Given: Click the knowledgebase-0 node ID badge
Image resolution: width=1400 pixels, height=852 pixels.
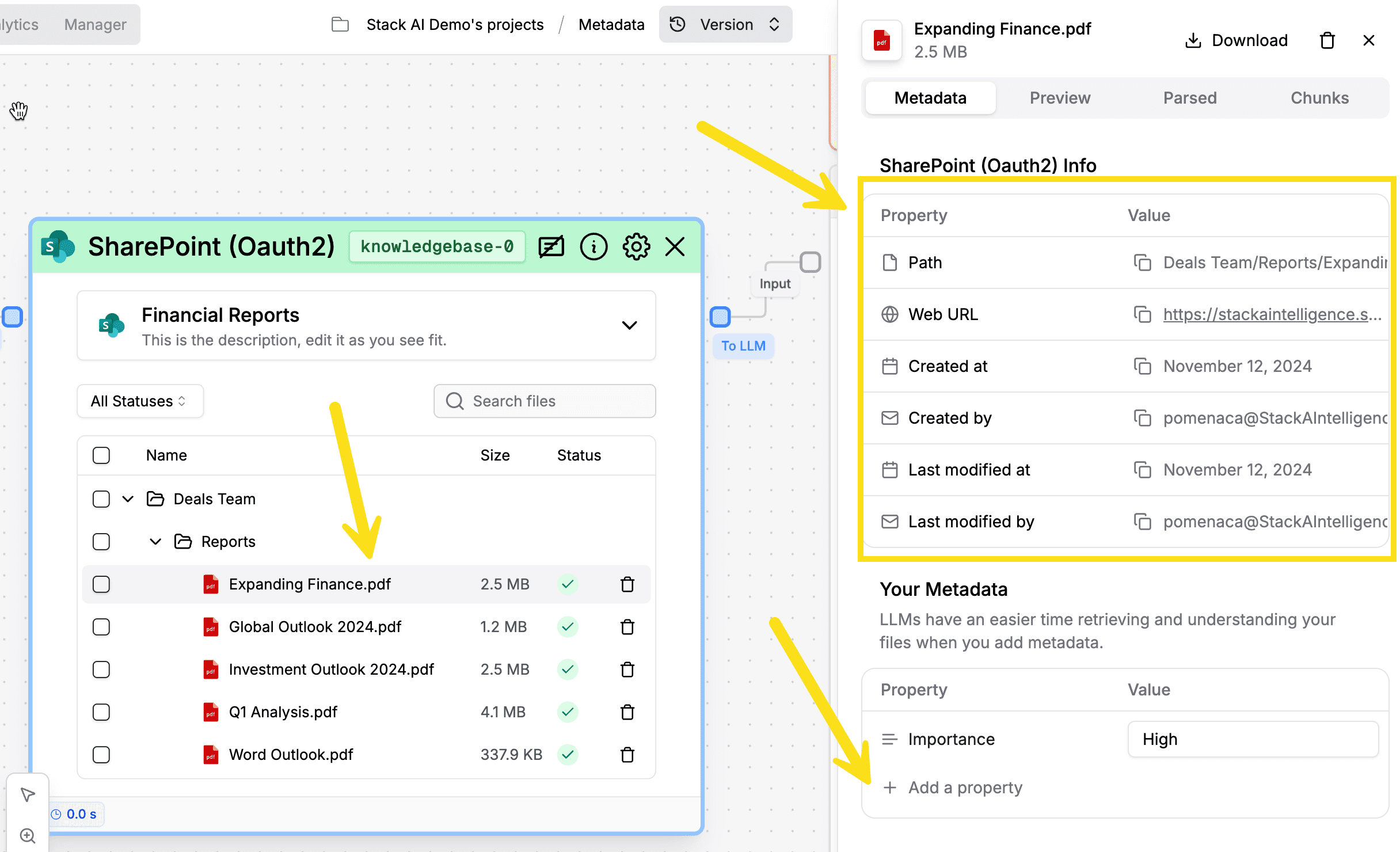Looking at the screenshot, I should (437, 247).
